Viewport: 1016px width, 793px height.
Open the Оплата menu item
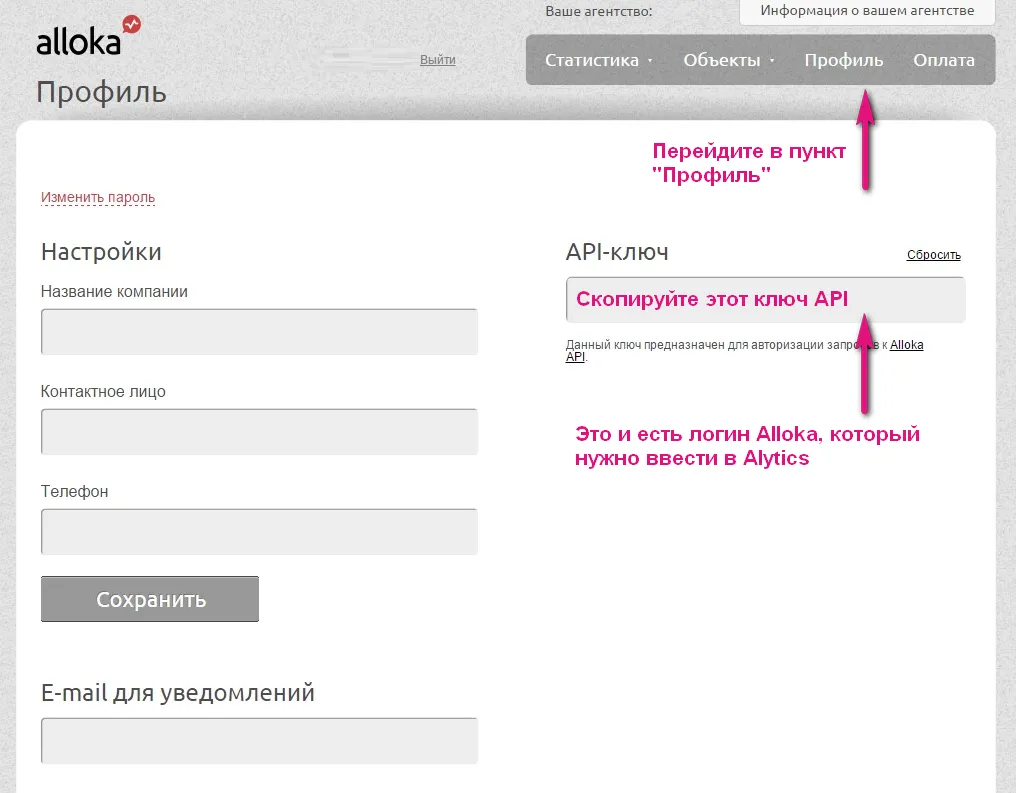tap(943, 60)
